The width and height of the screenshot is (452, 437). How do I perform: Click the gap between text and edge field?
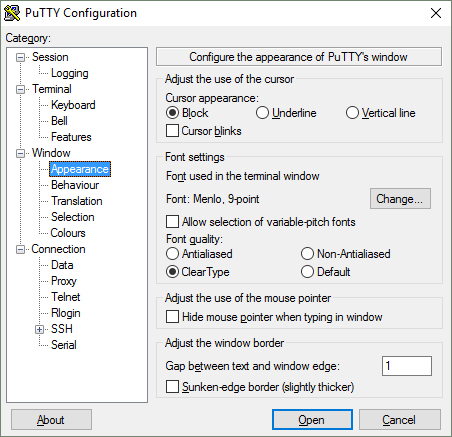(x=407, y=366)
